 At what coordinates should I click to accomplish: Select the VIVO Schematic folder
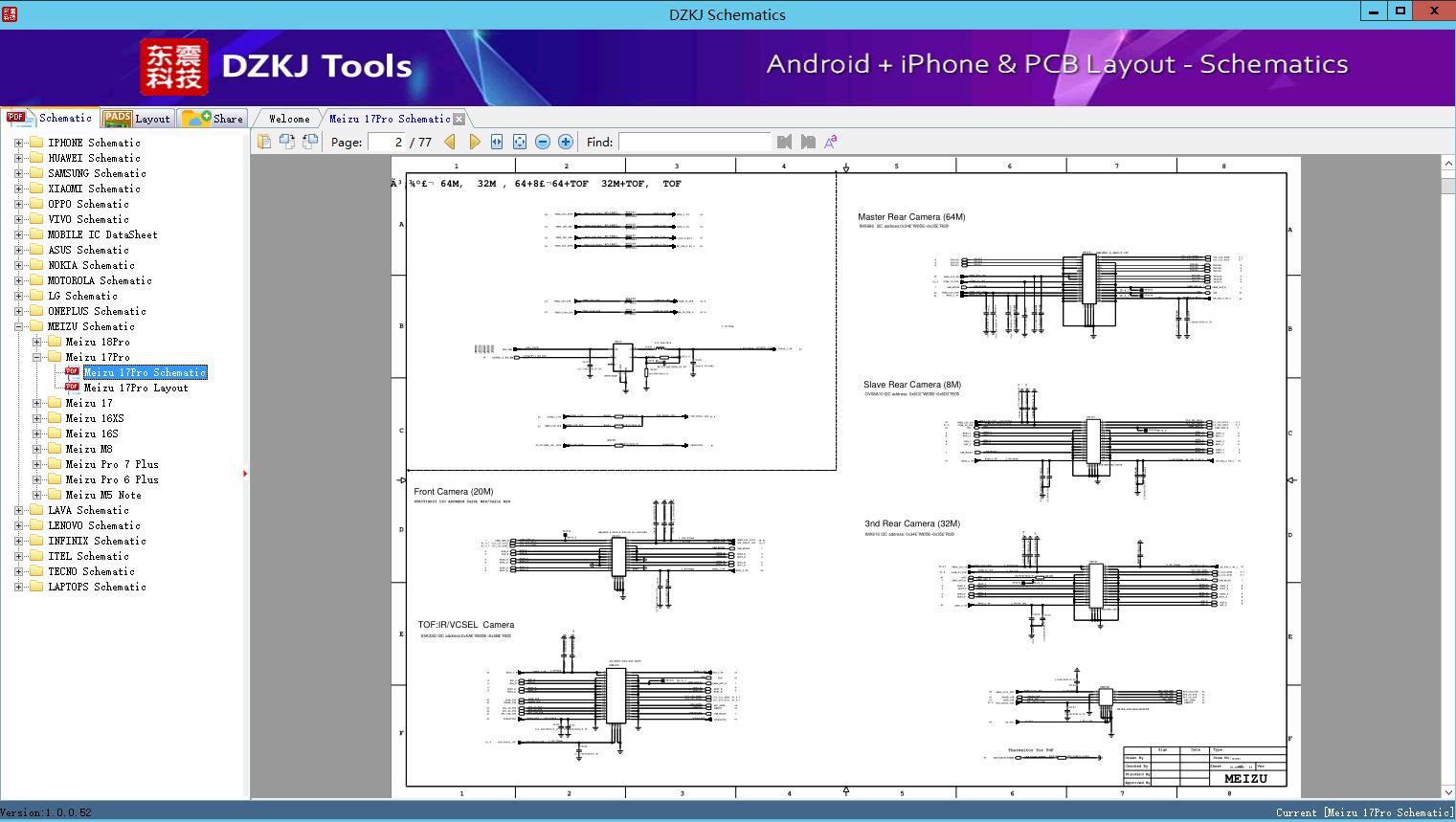[x=88, y=219]
